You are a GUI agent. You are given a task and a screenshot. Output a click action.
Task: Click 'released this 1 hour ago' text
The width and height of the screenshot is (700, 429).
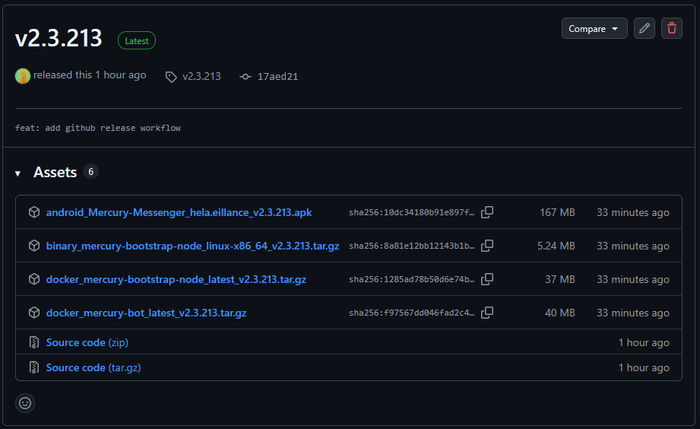[90, 75]
